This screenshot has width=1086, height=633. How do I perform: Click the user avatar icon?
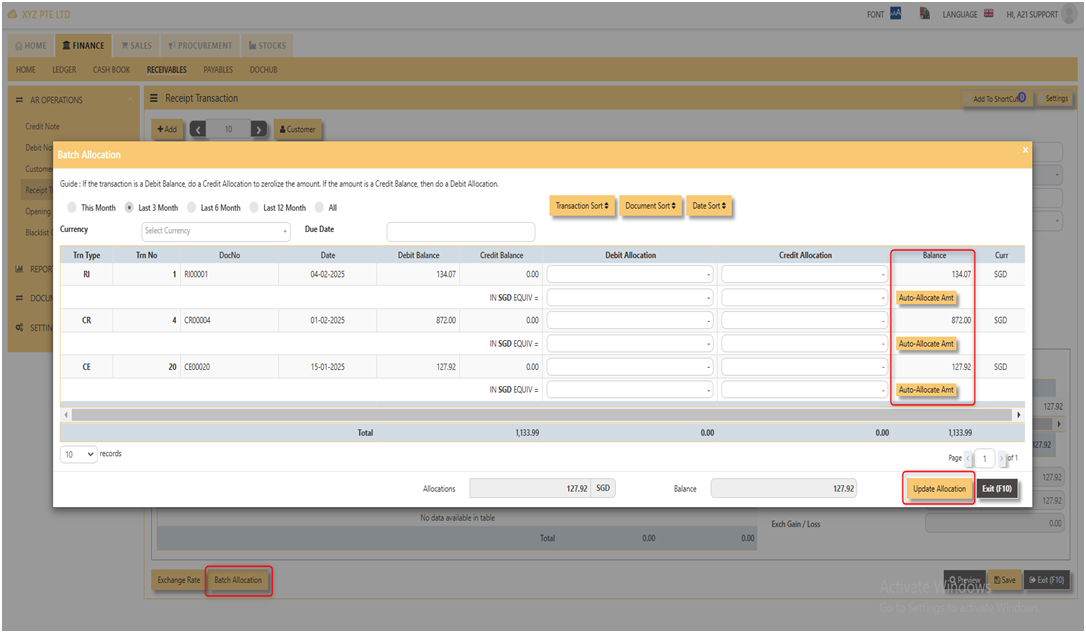(x=1070, y=13)
